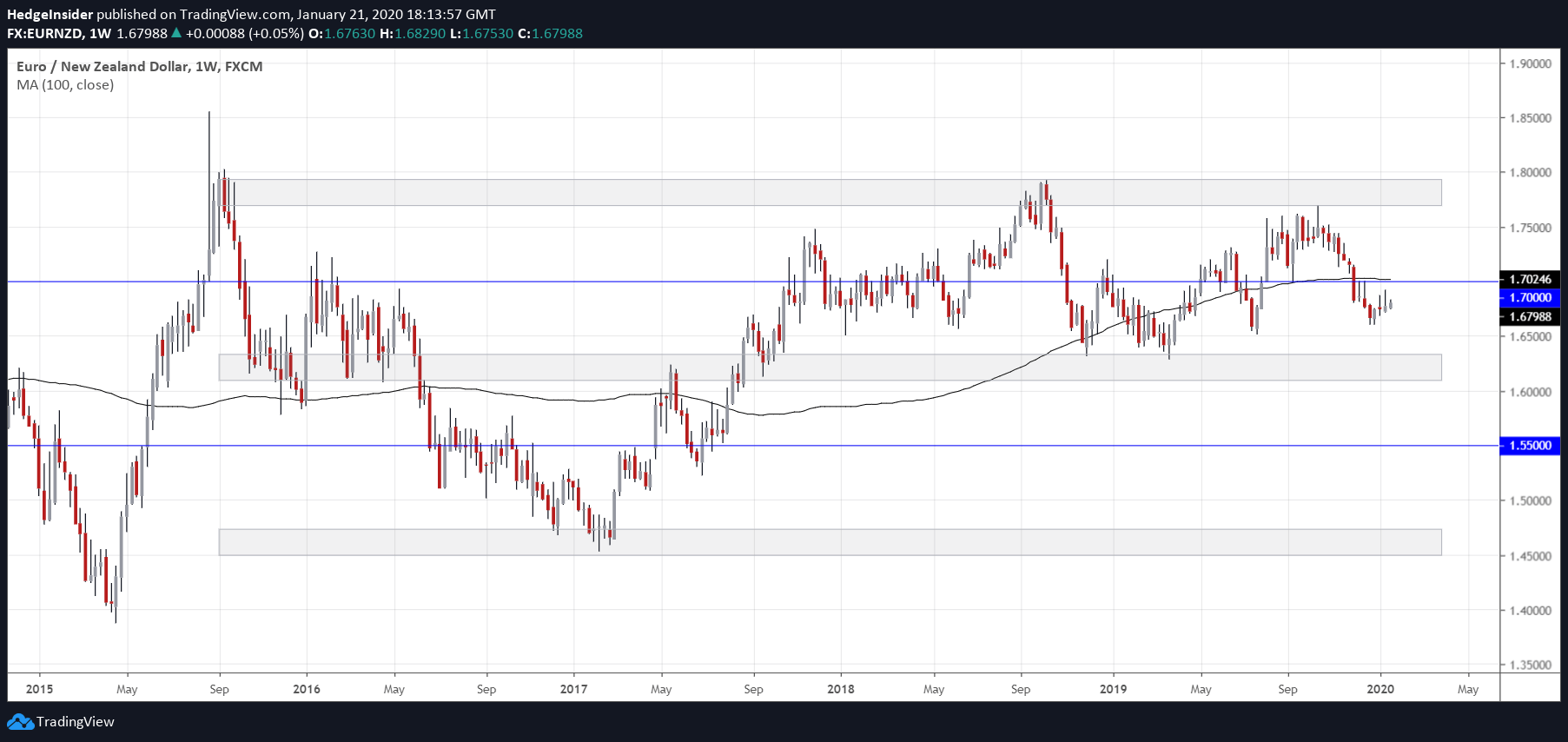Image resolution: width=1568 pixels, height=742 pixels.
Task: Click the 1.40000 price axis label
Action: (x=1530, y=611)
